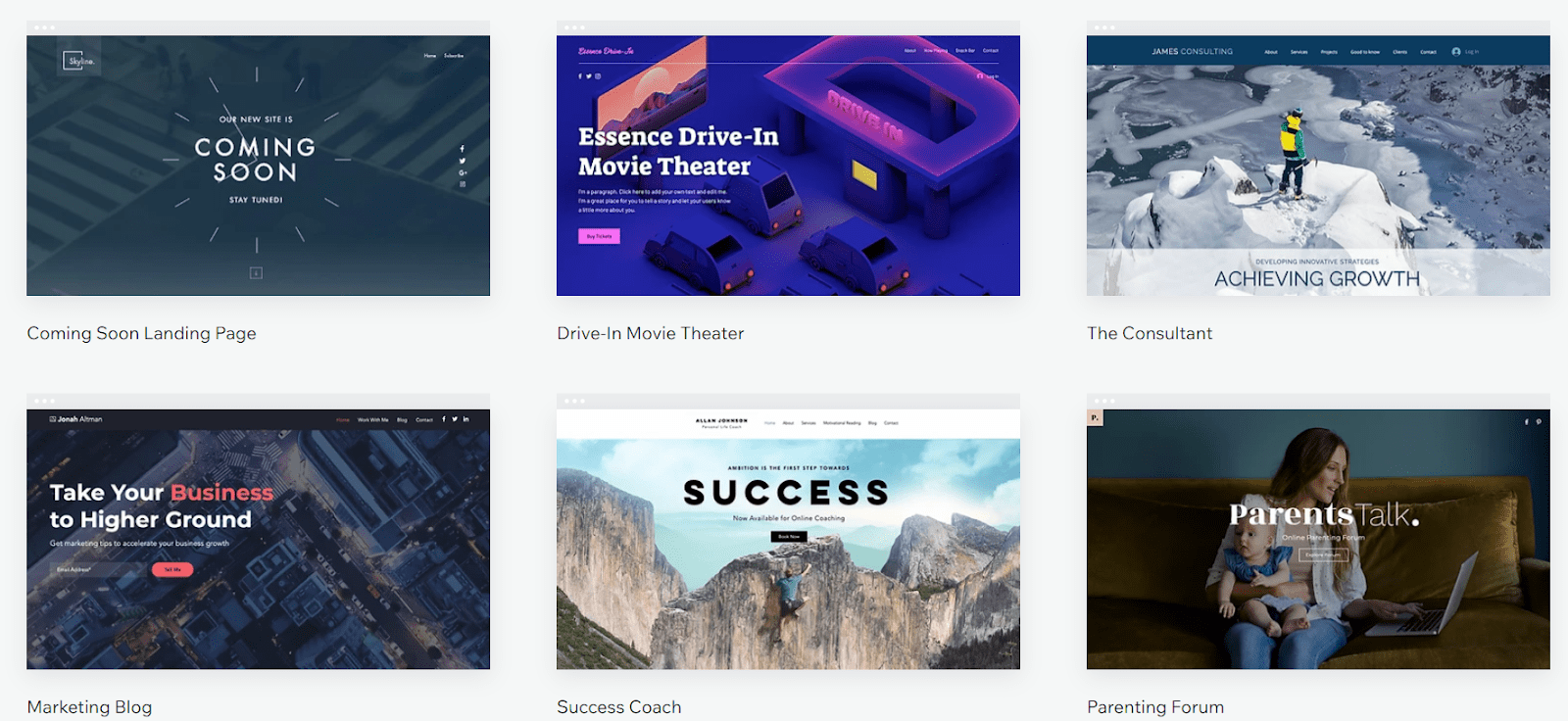Viewport: 1568px width, 721px height.
Task: Click the Facebook icon in Coming Soon preview
Action: coord(463,149)
